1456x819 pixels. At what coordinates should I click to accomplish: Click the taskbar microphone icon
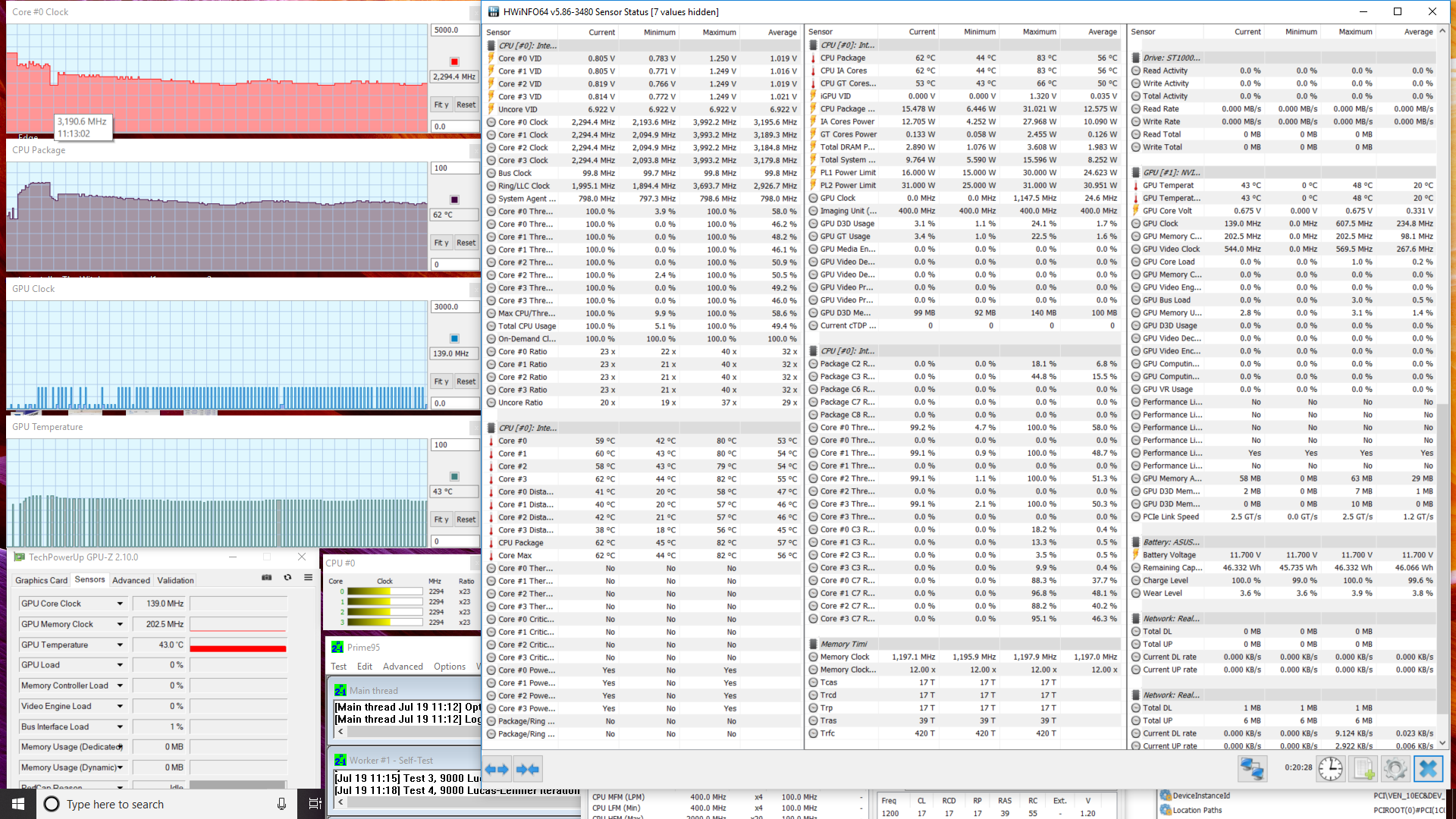(x=281, y=804)
